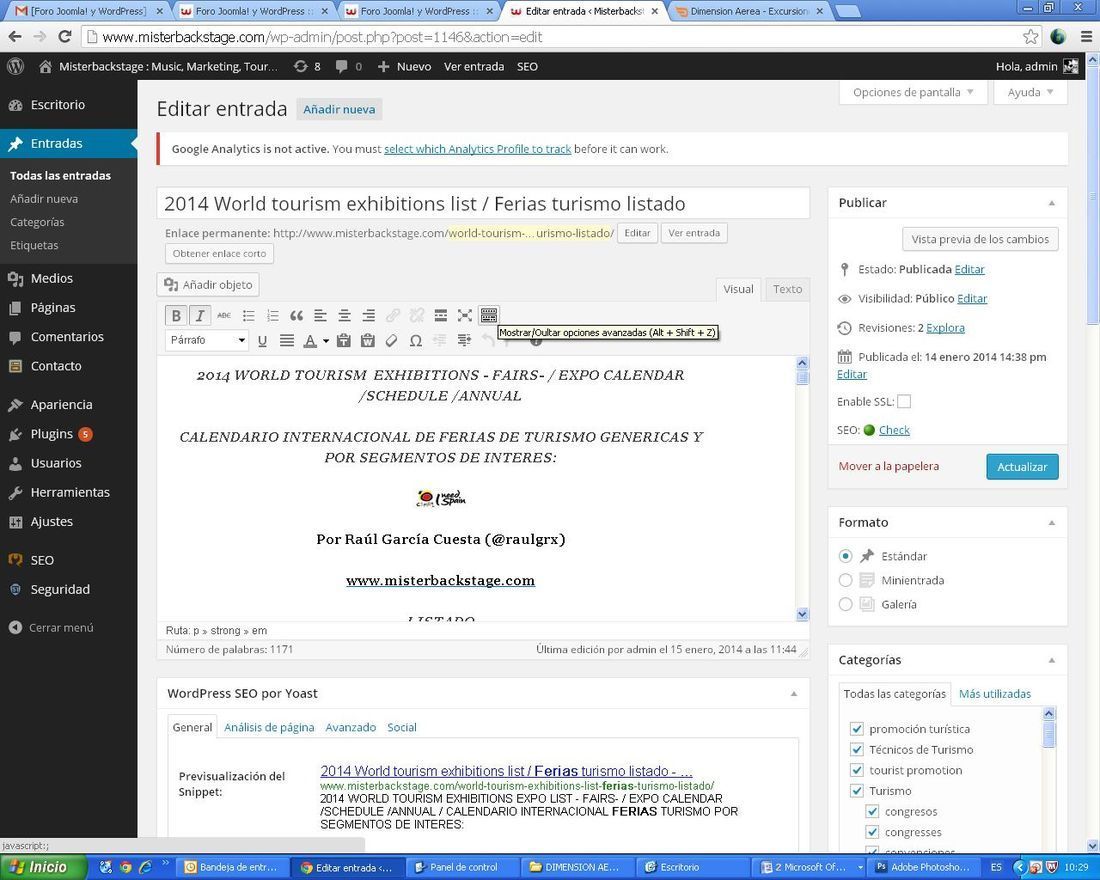Image resolution: width=1100 pixels, height=880 pixels.
Task: Uncheck promoción turística category
Action: click(857, 729)
